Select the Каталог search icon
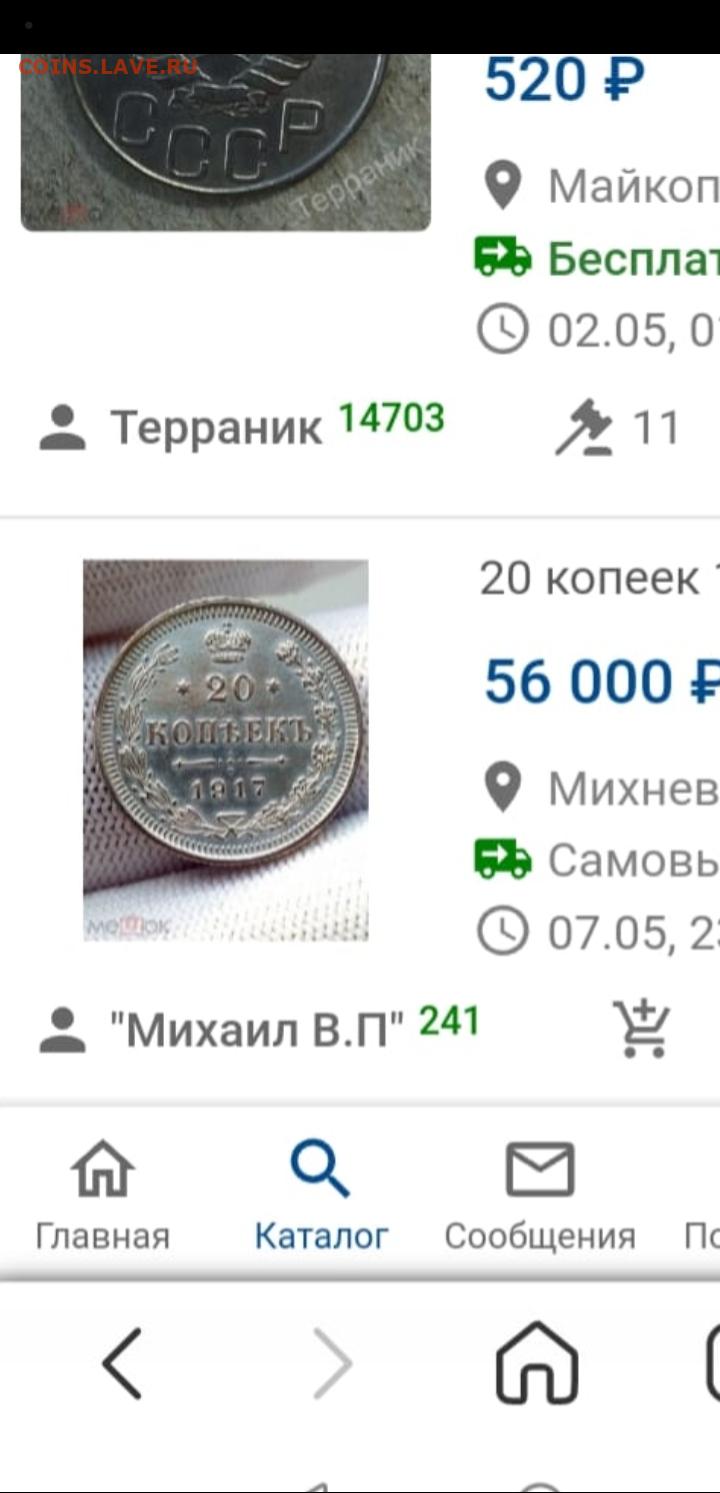 320,1169
